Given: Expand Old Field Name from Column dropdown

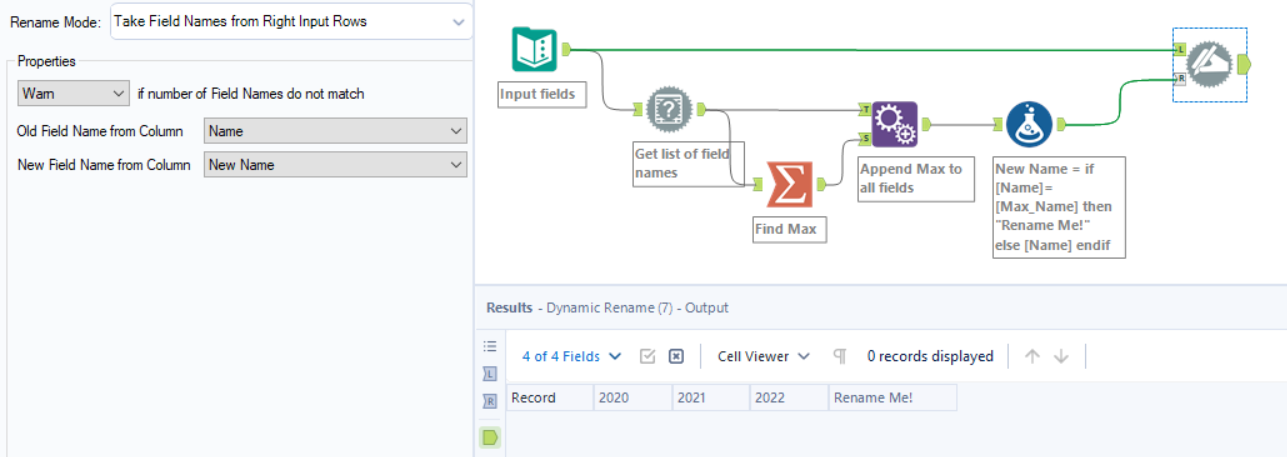Looking at the screenshot, I should [335, 131].
